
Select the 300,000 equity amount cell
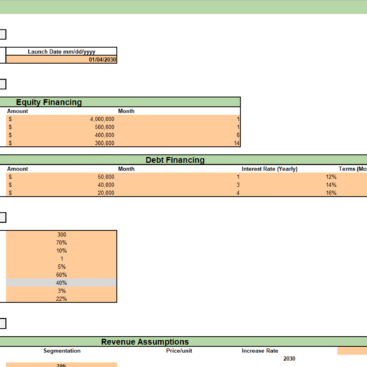[61, 143]
